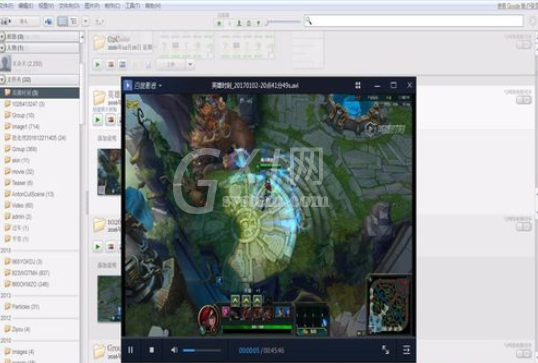The height and width of the screenshot is (363, 538).
Task: Adjust the Baidu player volume slider
Action: click(202, 350)
